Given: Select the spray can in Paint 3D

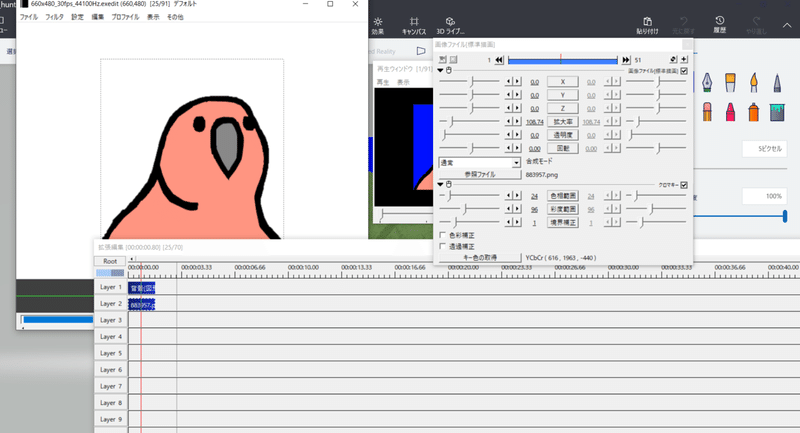Looking at the screenshot, I should [x=754, y=112].
